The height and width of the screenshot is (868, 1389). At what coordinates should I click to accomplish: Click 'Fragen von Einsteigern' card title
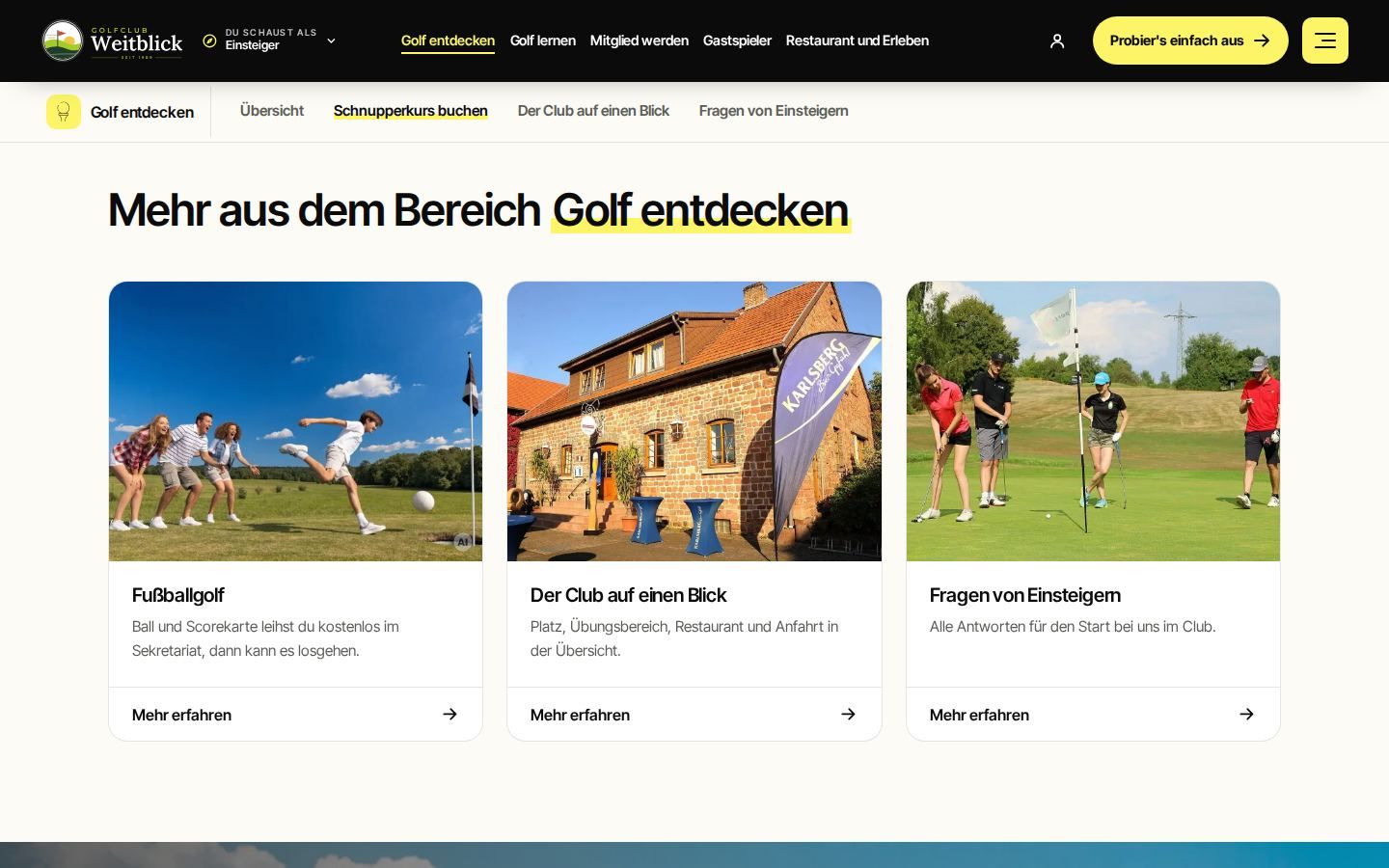click(1024, 595)
